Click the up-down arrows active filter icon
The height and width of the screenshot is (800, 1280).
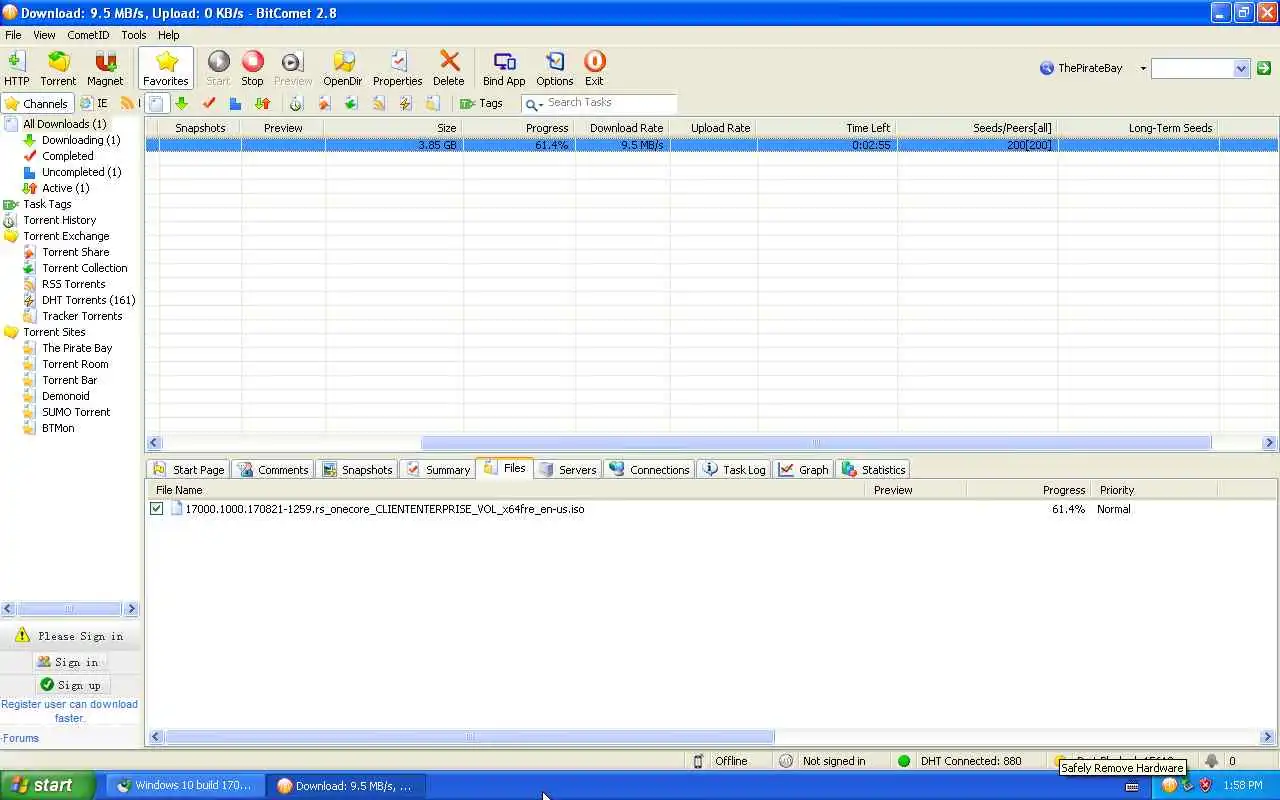pos(262,103)
